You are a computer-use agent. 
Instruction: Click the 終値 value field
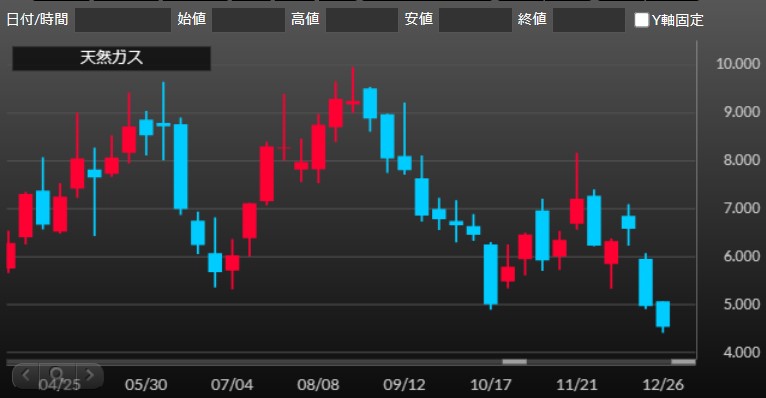(589, 20)
